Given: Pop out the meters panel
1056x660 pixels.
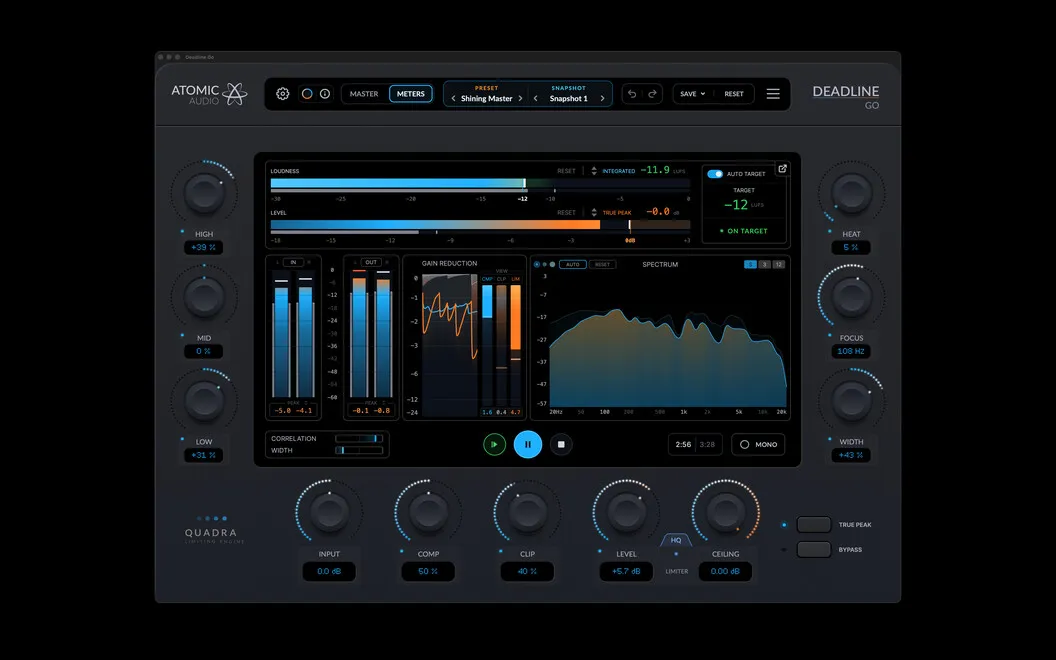Looking at the screenshot, I should [782, 168].
